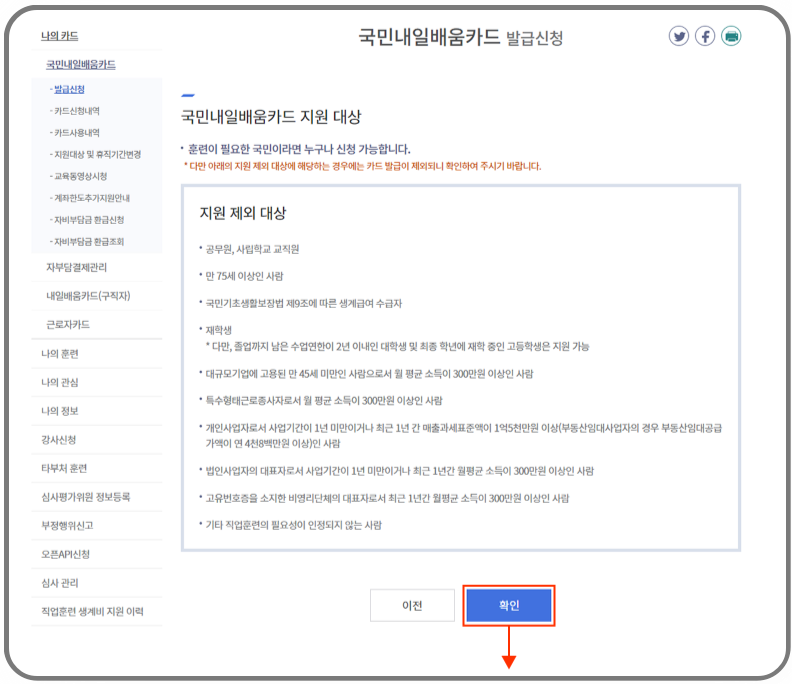The image size is (792, 684).
Task: Open 부정행위신고 sidebar menu
Action: point(67,526)
